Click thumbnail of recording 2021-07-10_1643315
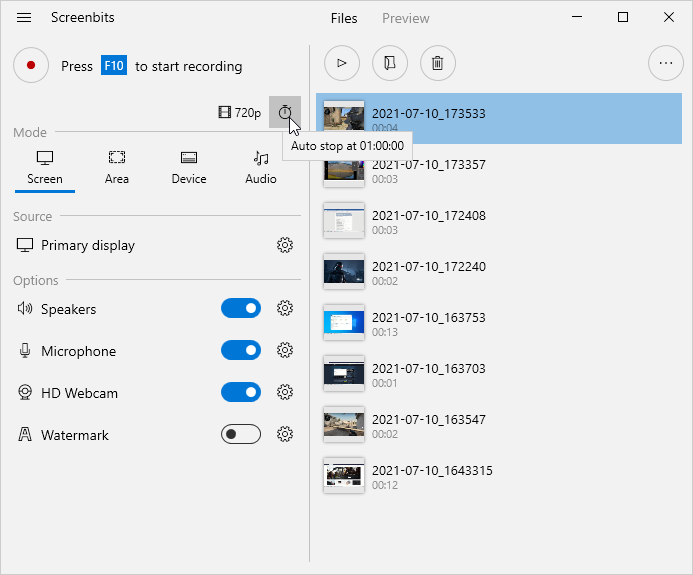The image size is (693, 575). [344, 476]
